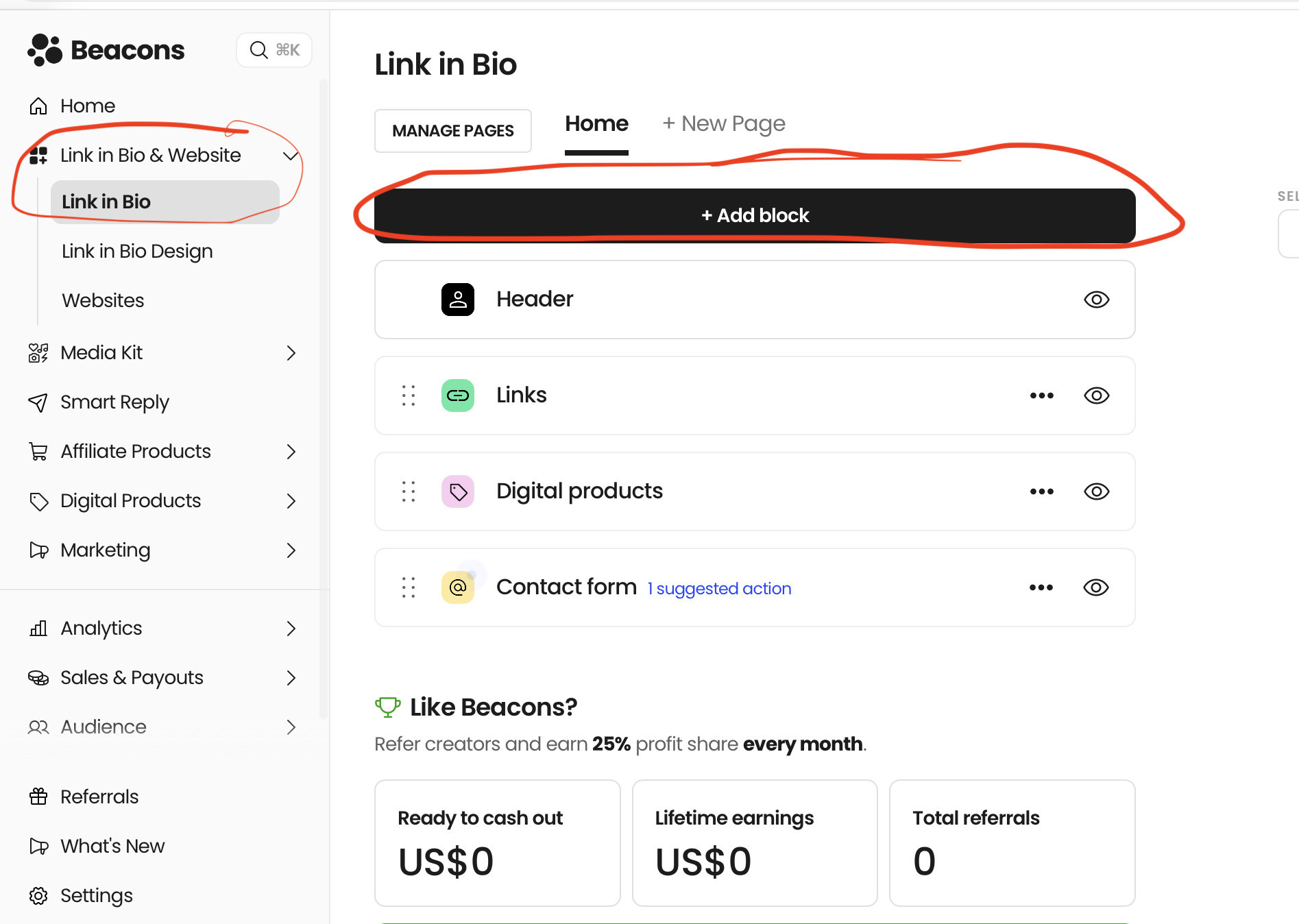Viewport: 1299px width, 924px height.
Task: Click the Sales & Payouts coins icon
Action: (38, 678)
